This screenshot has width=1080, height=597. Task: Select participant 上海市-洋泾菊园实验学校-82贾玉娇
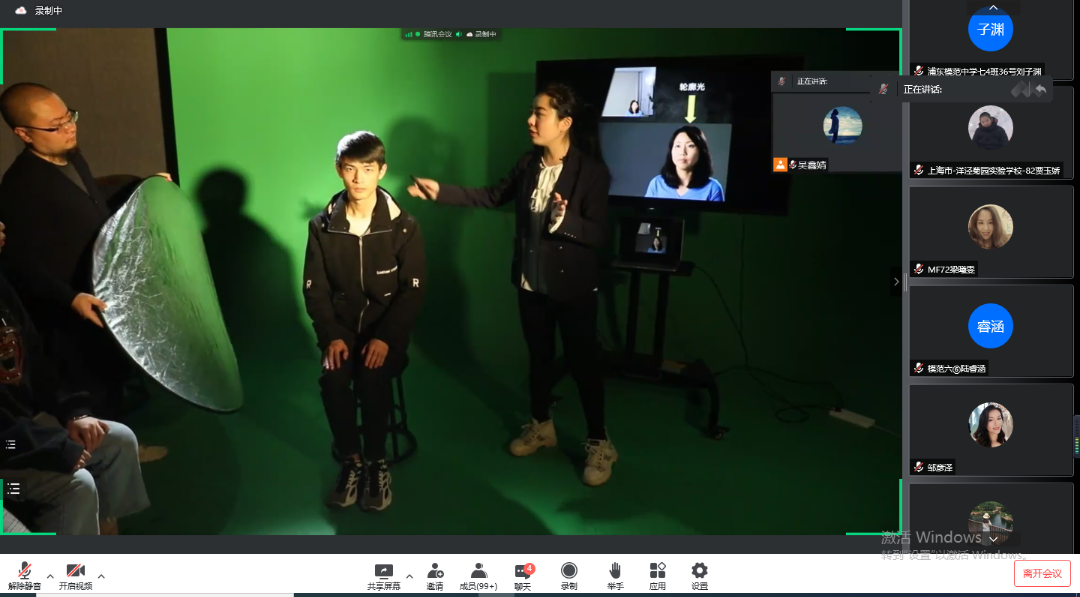[x=990, y=132]
